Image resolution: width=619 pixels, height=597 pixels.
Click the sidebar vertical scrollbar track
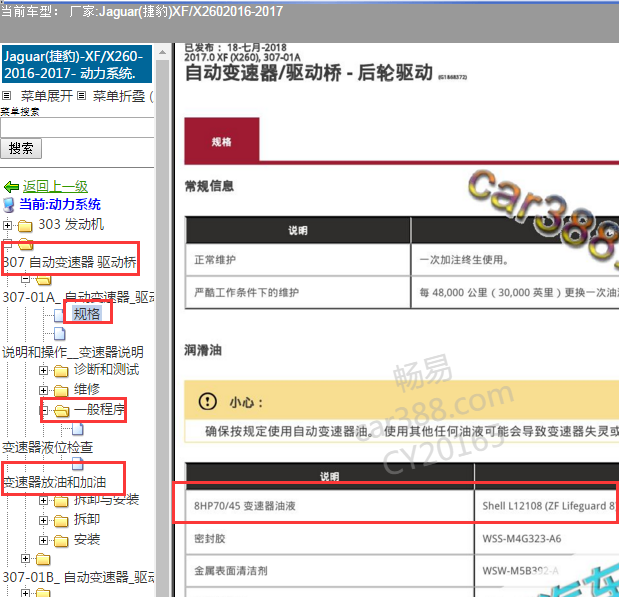click(x=162, y=328)
